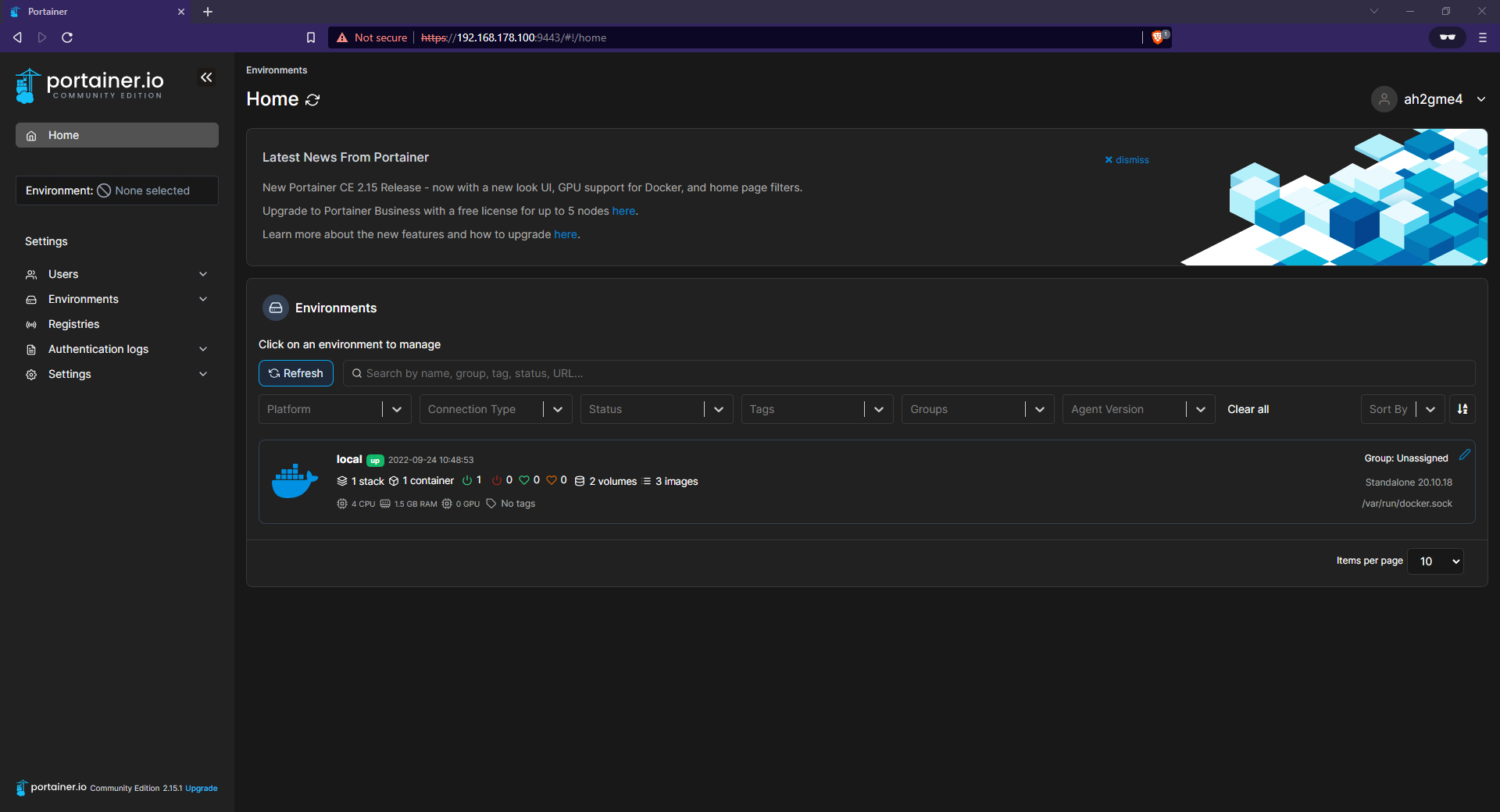
Task: Click the Brave Shields icon in the address bar
Action: 1159,37
